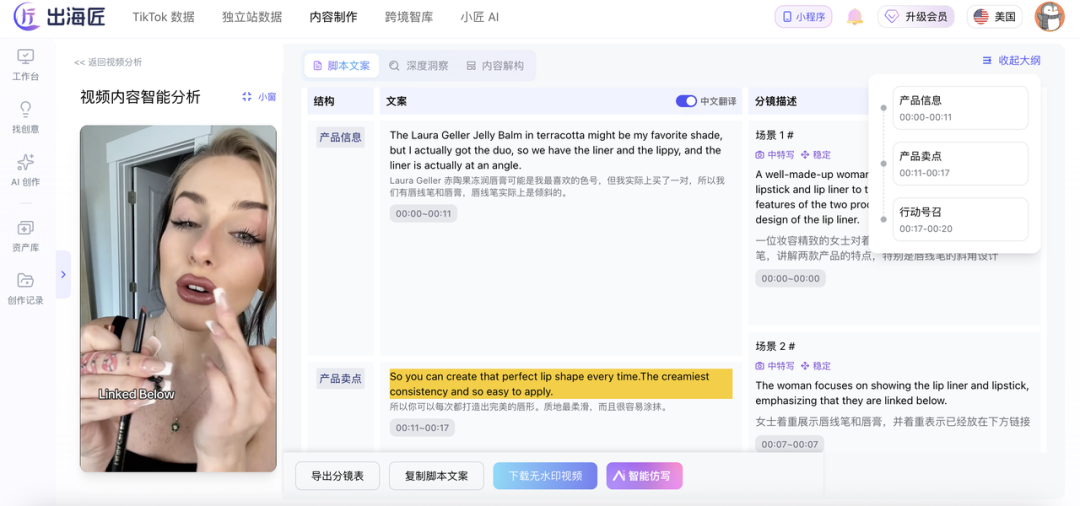Open the 内容制作 menu

click(333, 17)
